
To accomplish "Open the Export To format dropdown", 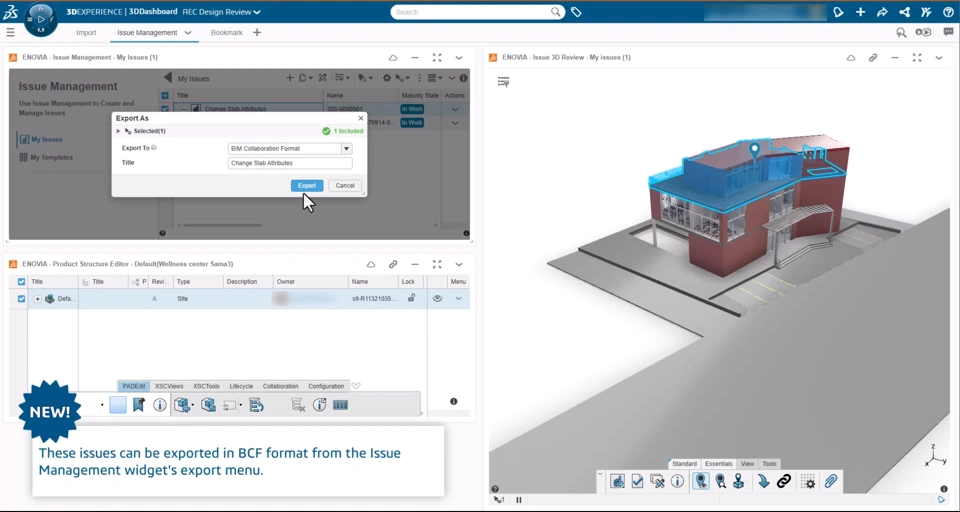I will tap(346, 148).
